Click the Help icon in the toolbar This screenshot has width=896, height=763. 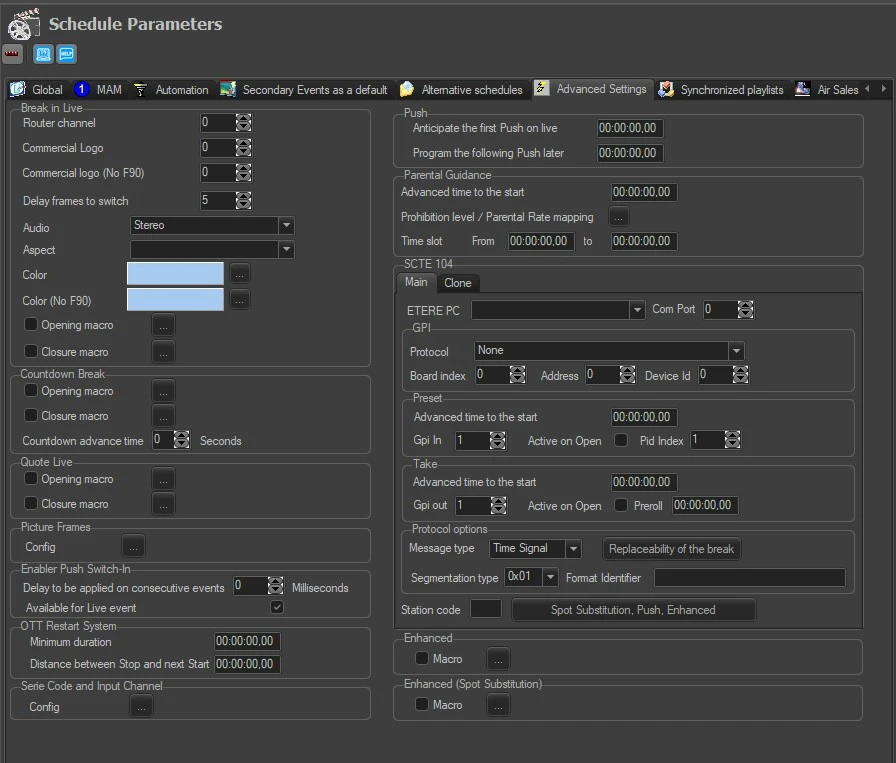[67, 54]
